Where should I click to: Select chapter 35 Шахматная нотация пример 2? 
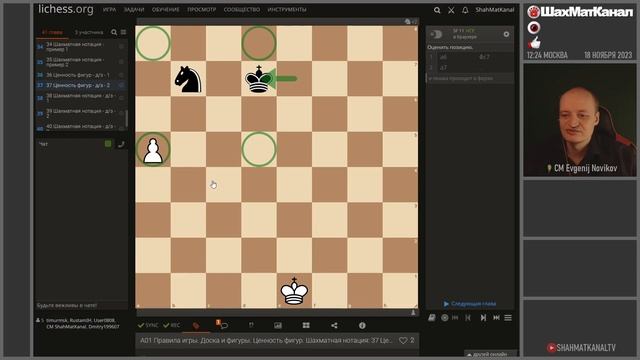tap(81, 62)
